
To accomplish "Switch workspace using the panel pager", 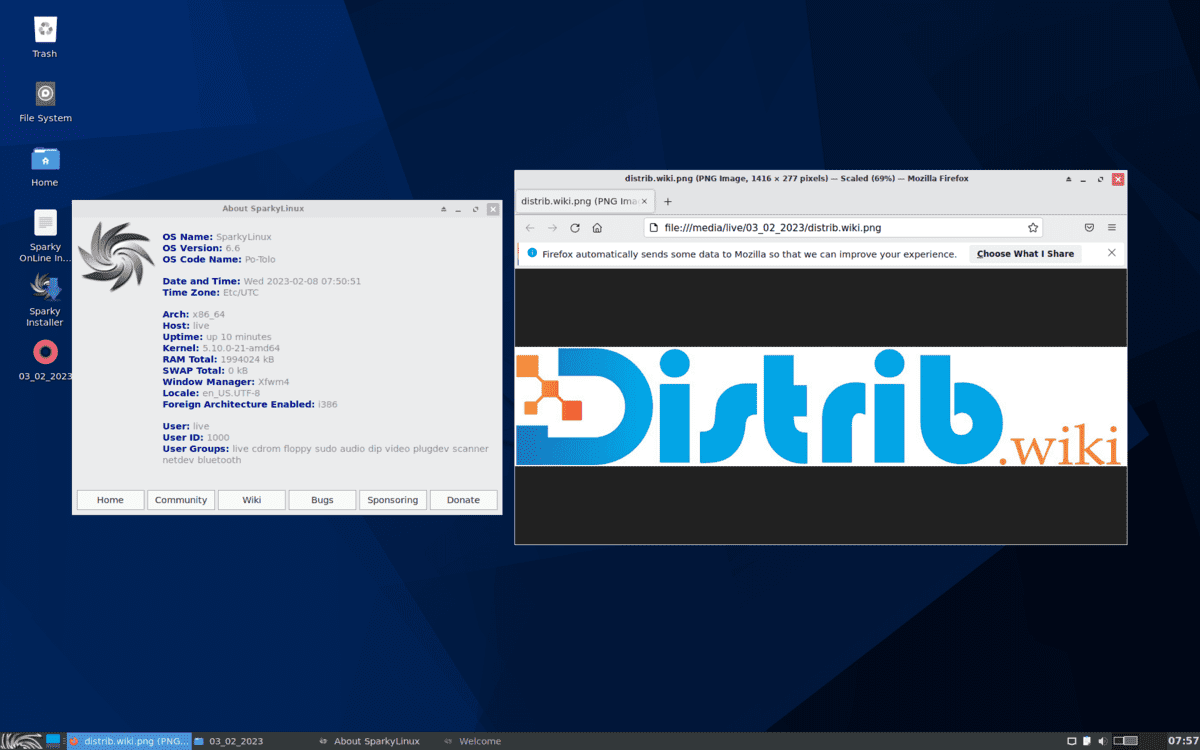I will 1126,741.
